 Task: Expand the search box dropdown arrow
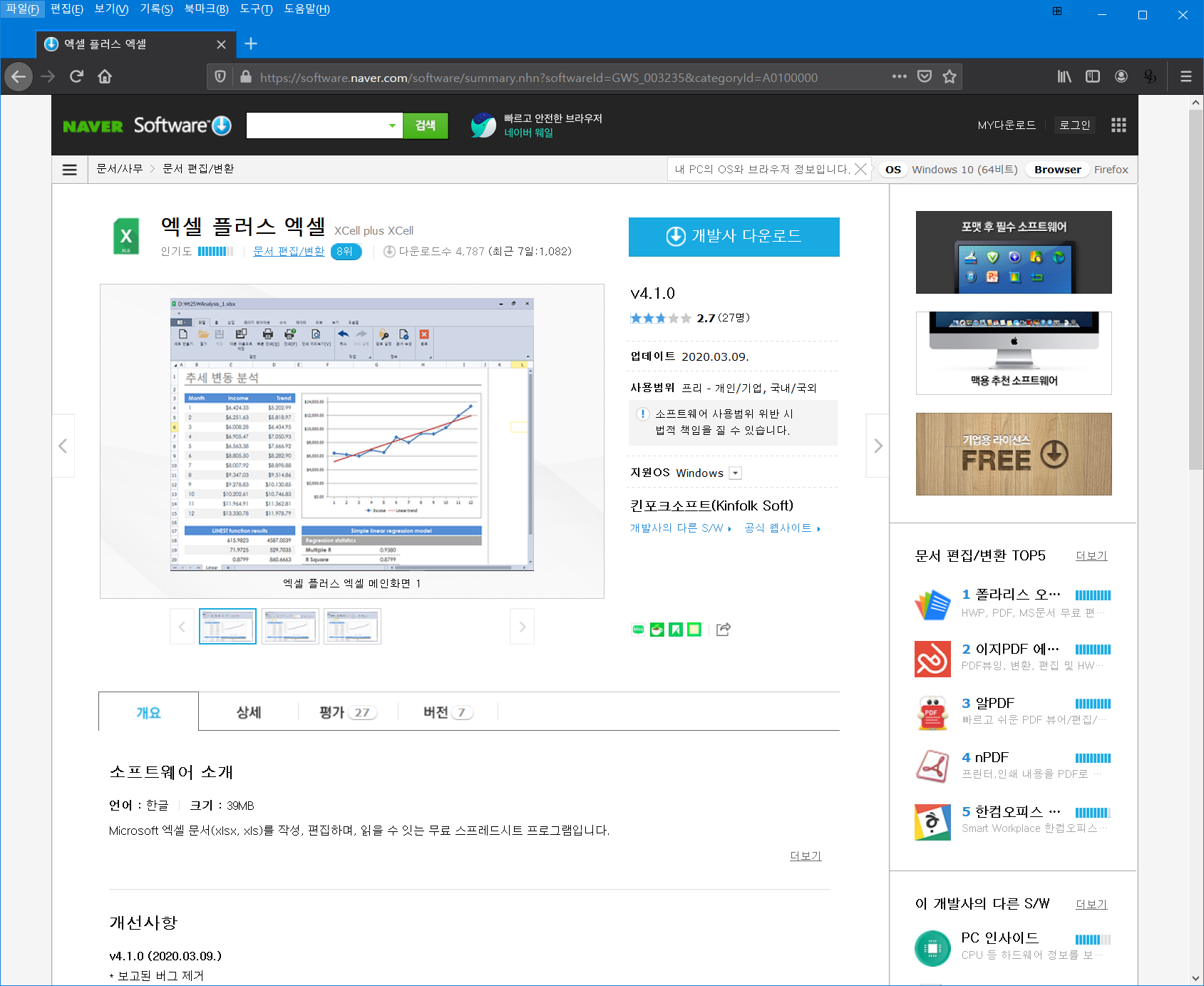coord(392,125)
